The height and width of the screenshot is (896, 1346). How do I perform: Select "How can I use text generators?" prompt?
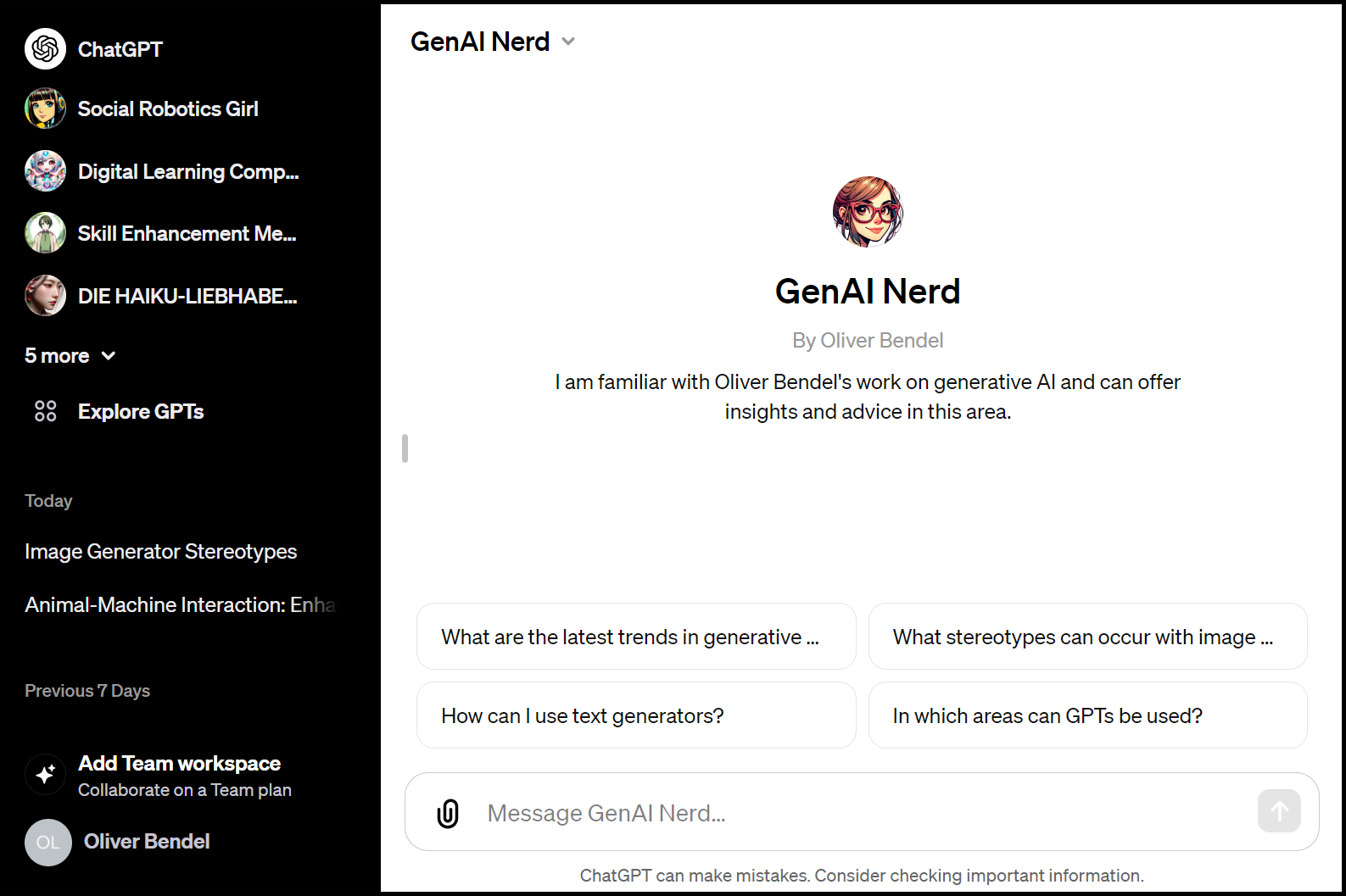pyautogui.click(x=636, y=715)
